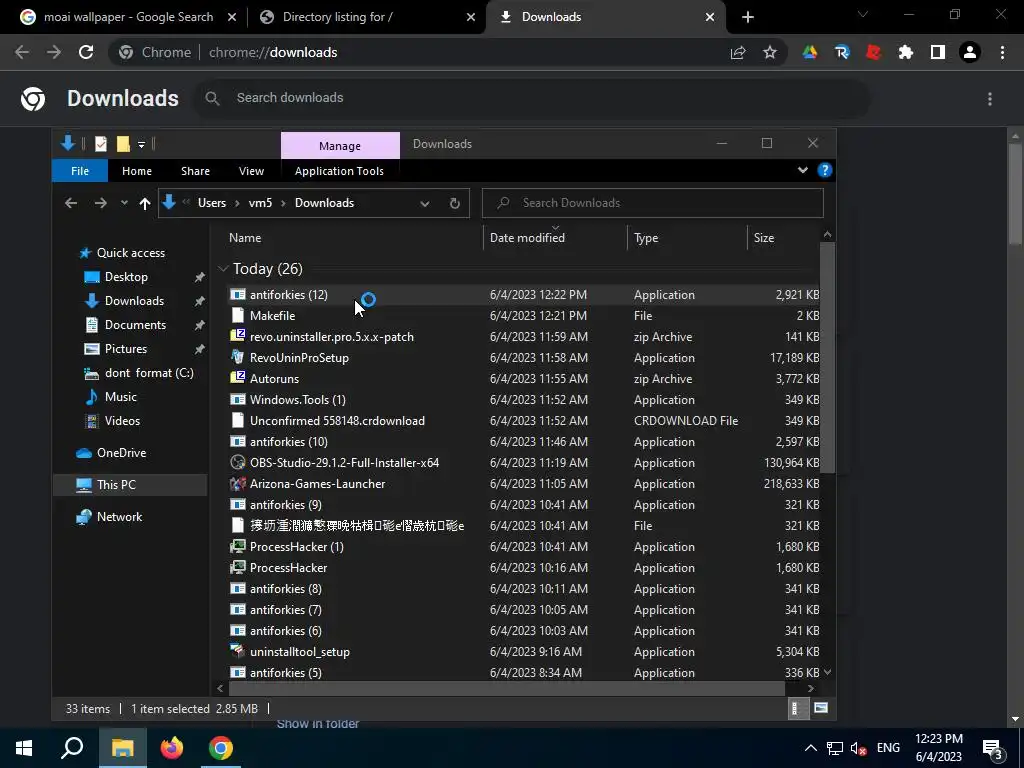
Task: Click the Search Downloads box in Explorer
Action: tap(652, 203)
